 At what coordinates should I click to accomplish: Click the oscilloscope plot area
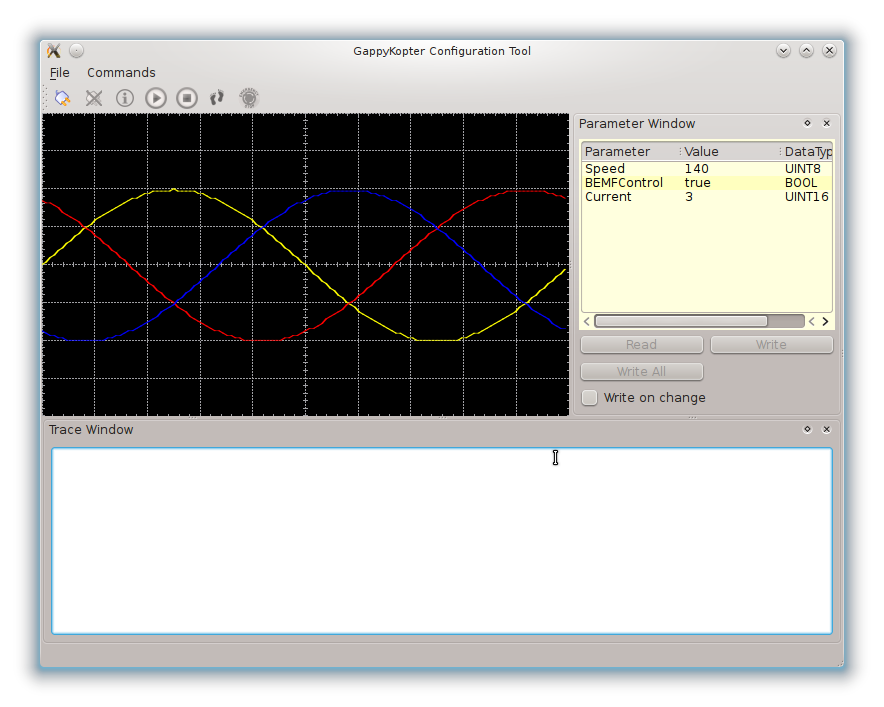pyautogui.click(x=306, y=264)
